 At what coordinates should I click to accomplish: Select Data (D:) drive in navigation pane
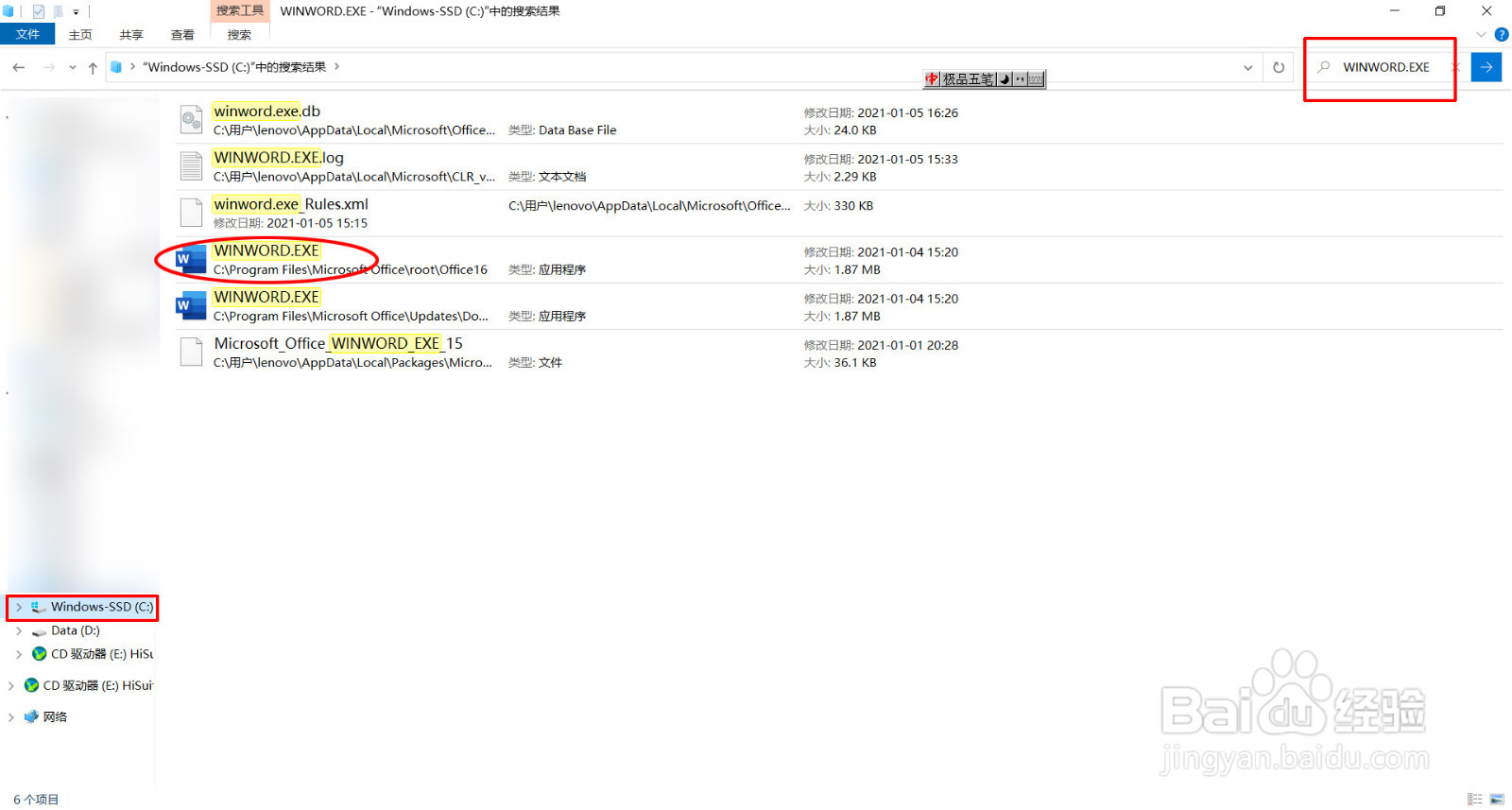(x=76, y=630)
